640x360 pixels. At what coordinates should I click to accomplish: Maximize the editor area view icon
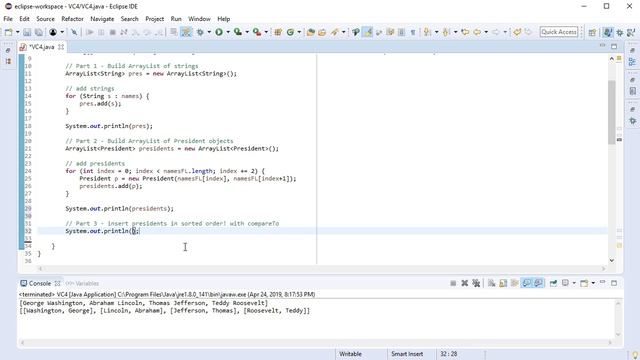point(614,47)
